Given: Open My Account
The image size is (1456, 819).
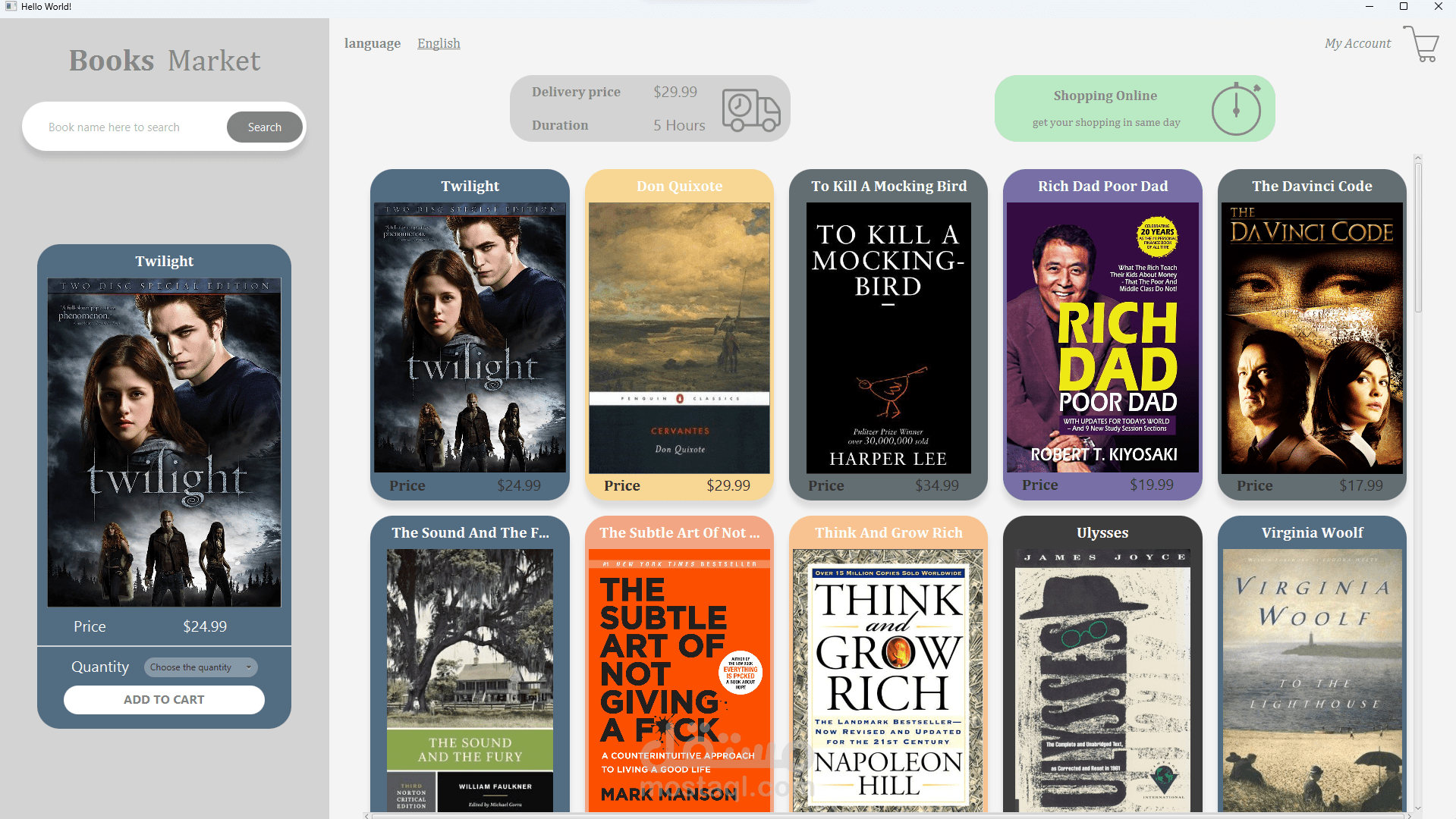Looking at the screenshot, I should [1357, 43].
